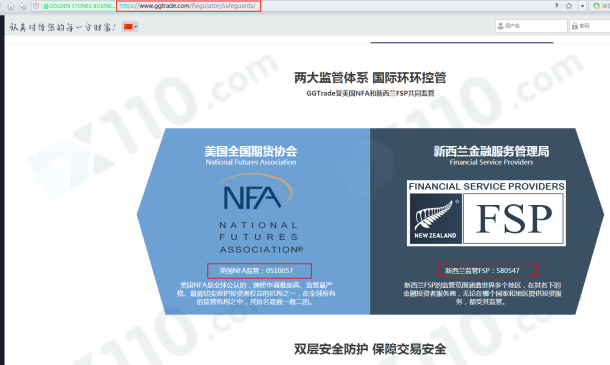
Task: Click the NFA description paragraph
Action: (x=256, y=293)
